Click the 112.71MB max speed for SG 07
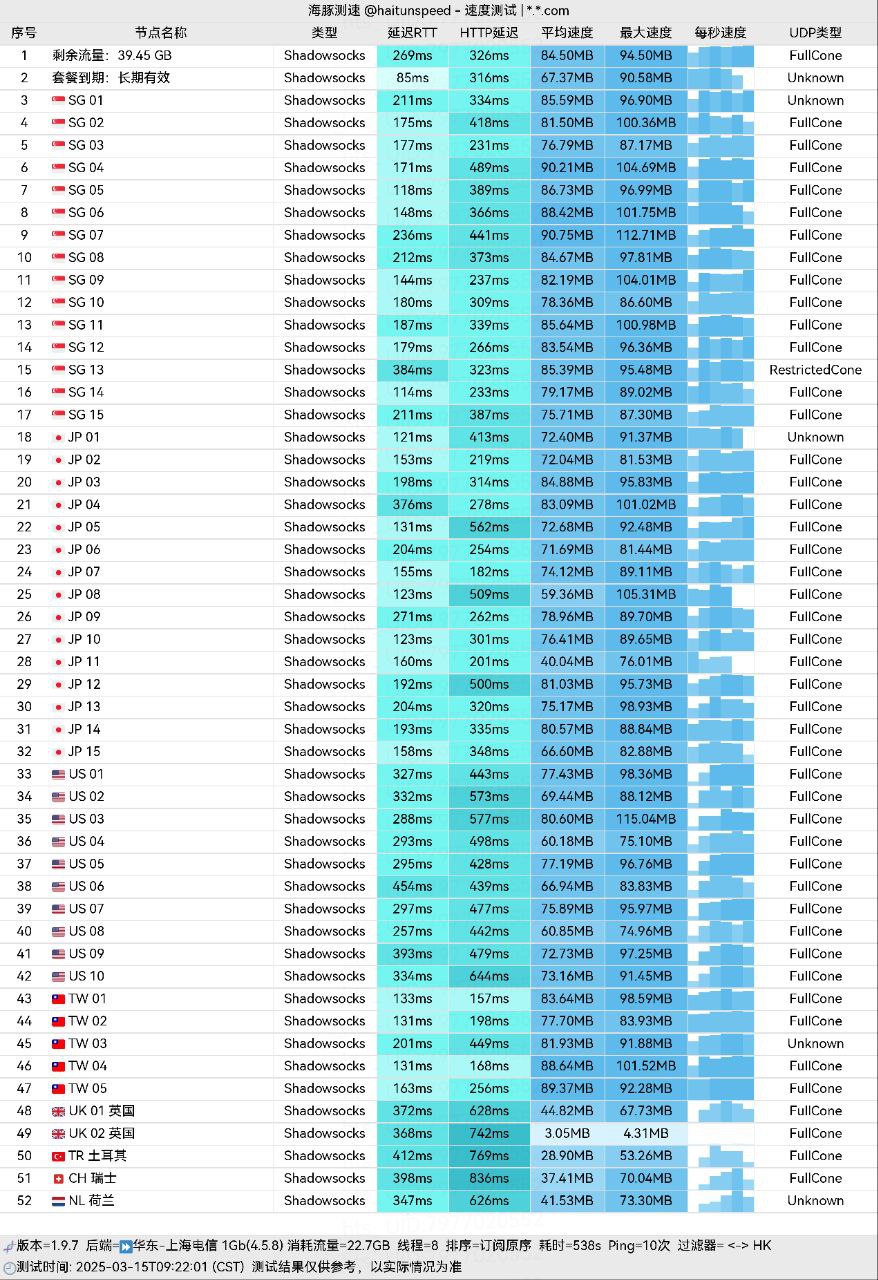The height and width of the screenshot is (1280, 878). tap(646, 235)
